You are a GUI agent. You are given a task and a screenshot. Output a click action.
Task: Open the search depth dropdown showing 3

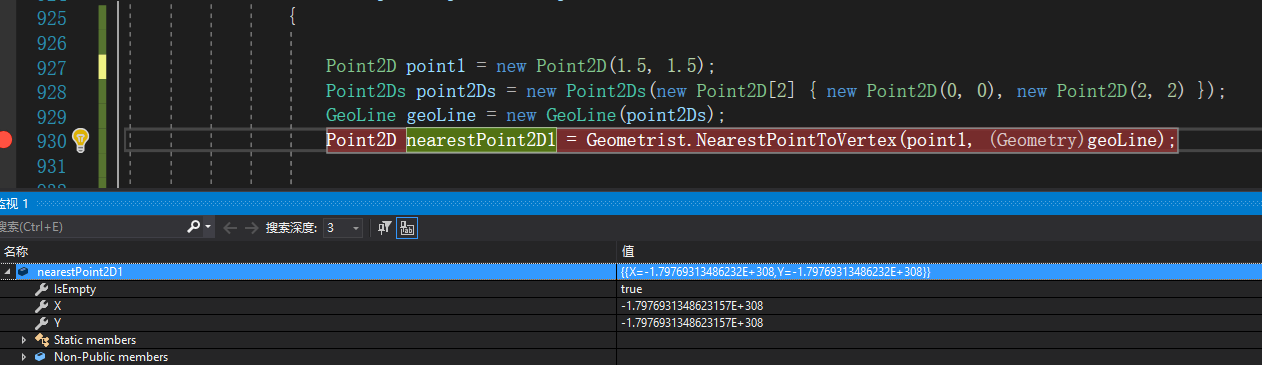click(x=342, y=228)
